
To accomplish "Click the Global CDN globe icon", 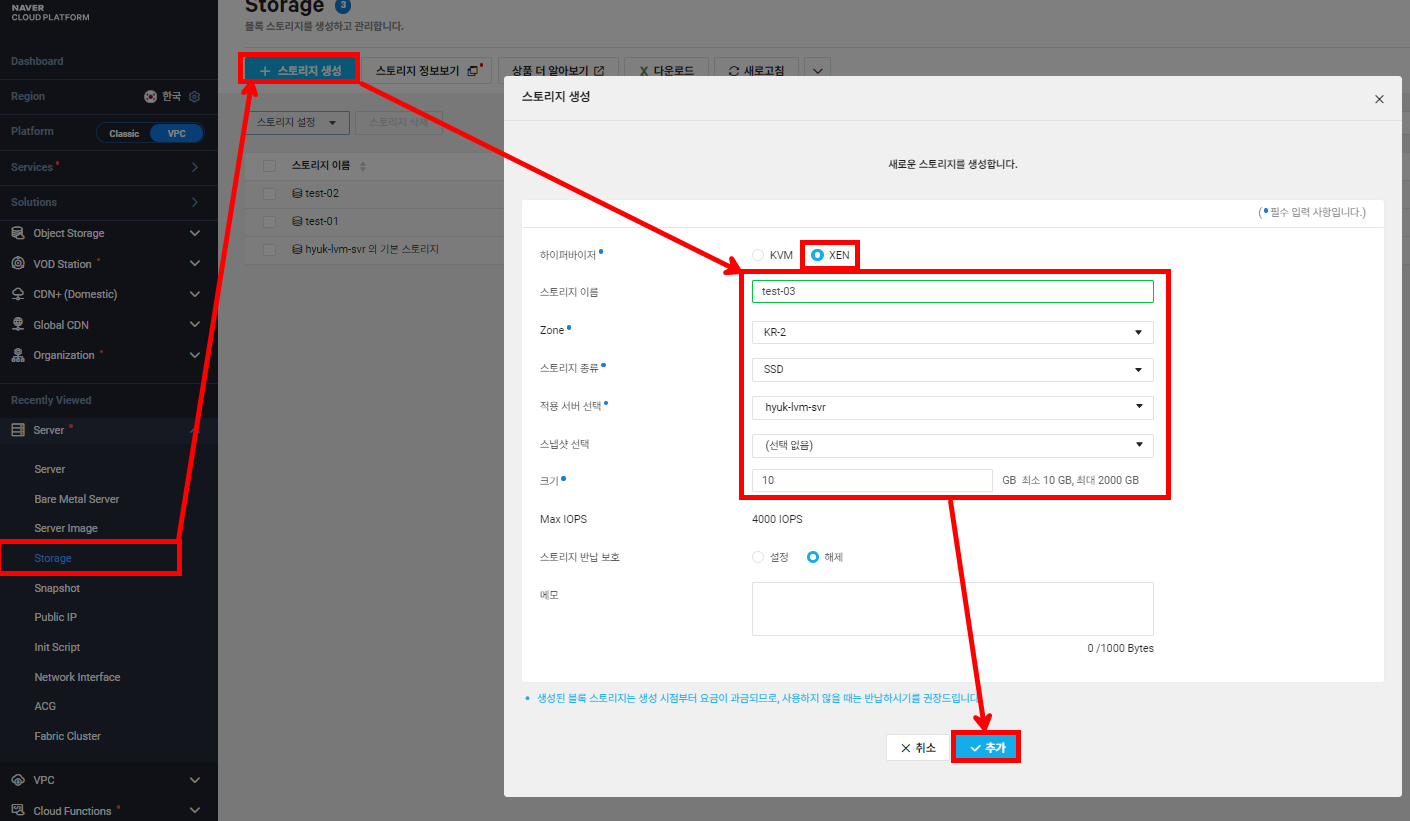I will click(18, 325).
